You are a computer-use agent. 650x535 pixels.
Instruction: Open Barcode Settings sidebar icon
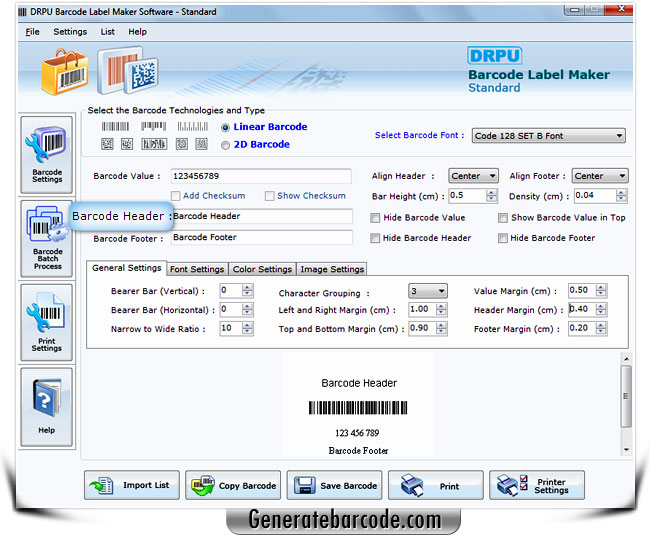pos(46,155)
